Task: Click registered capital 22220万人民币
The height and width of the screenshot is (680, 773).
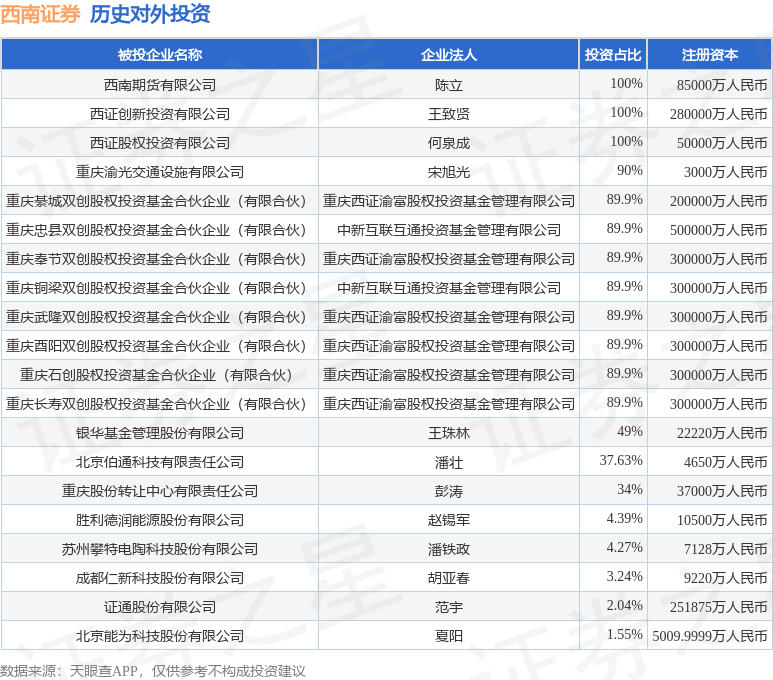Action: 722,433
